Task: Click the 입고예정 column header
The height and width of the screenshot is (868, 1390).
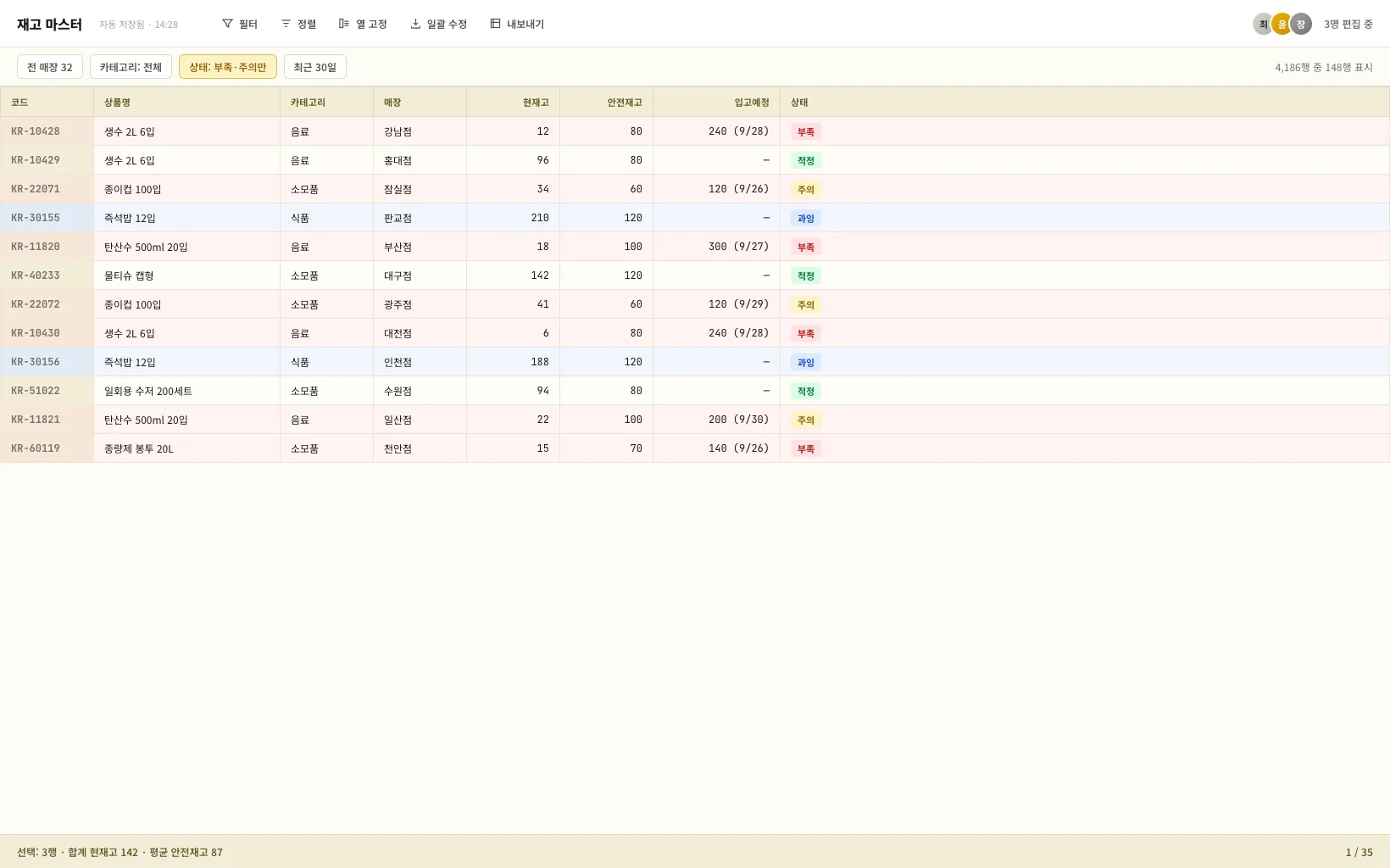Action: point(716,102)
